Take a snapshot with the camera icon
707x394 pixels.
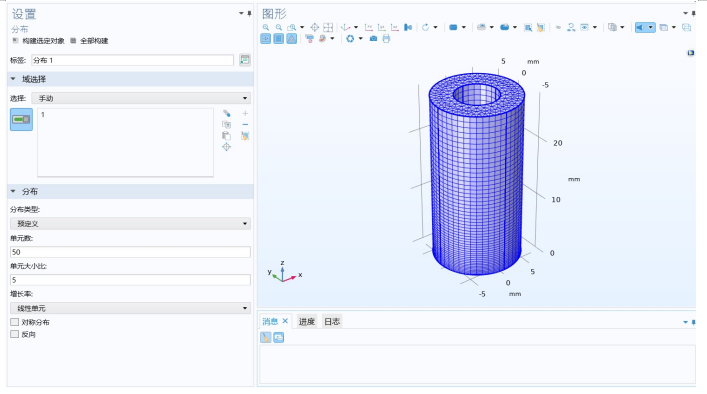[373, 39]
